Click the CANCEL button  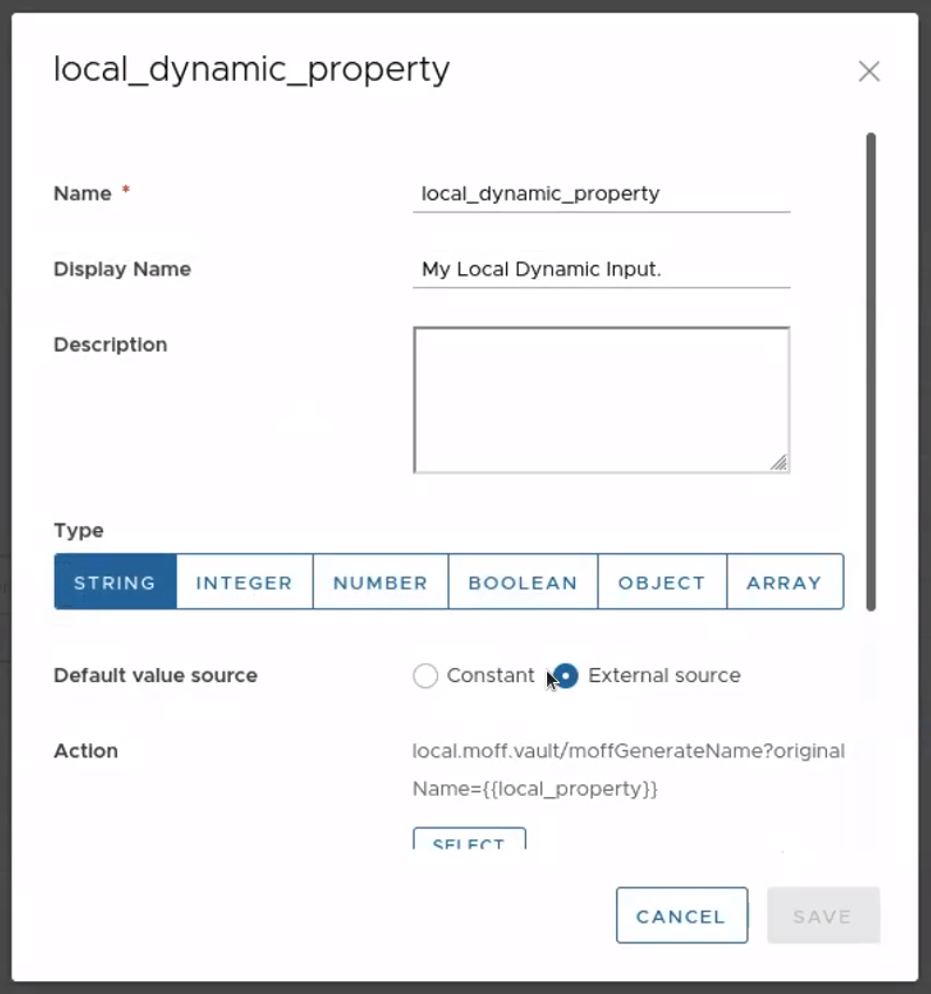point(681,916)
